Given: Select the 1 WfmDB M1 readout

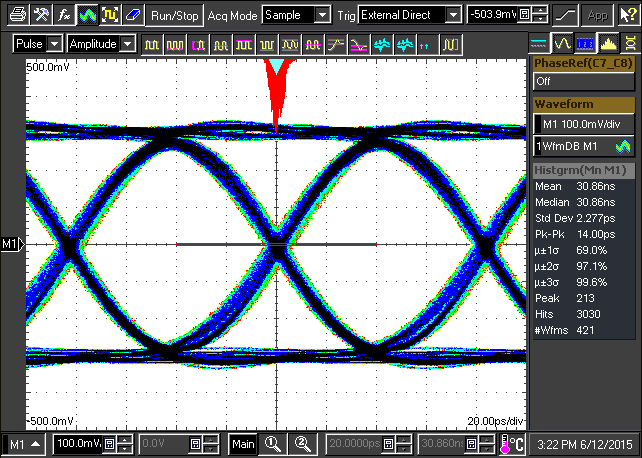Looking at the screenshot, I should point(584,146).
